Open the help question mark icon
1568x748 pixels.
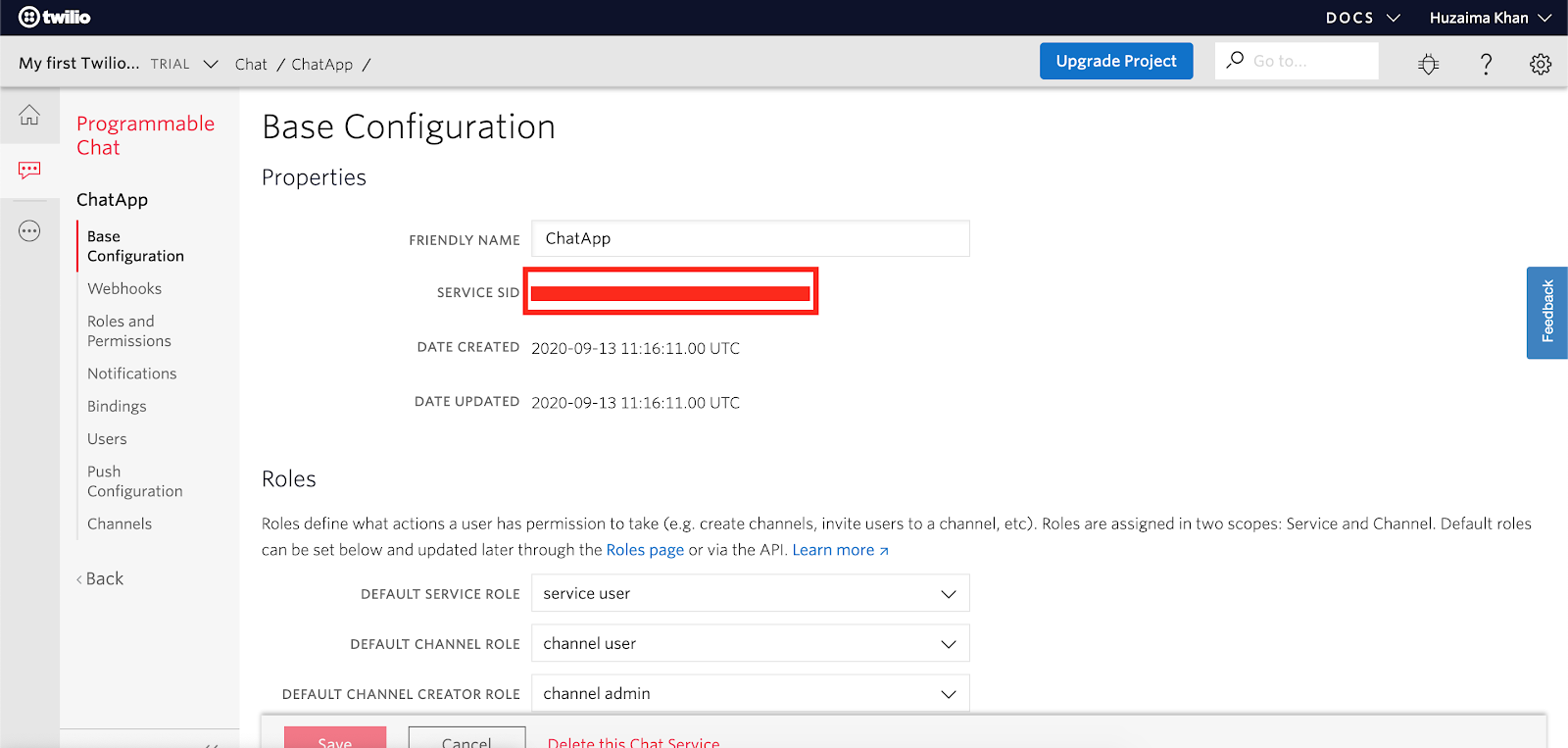1486,65
